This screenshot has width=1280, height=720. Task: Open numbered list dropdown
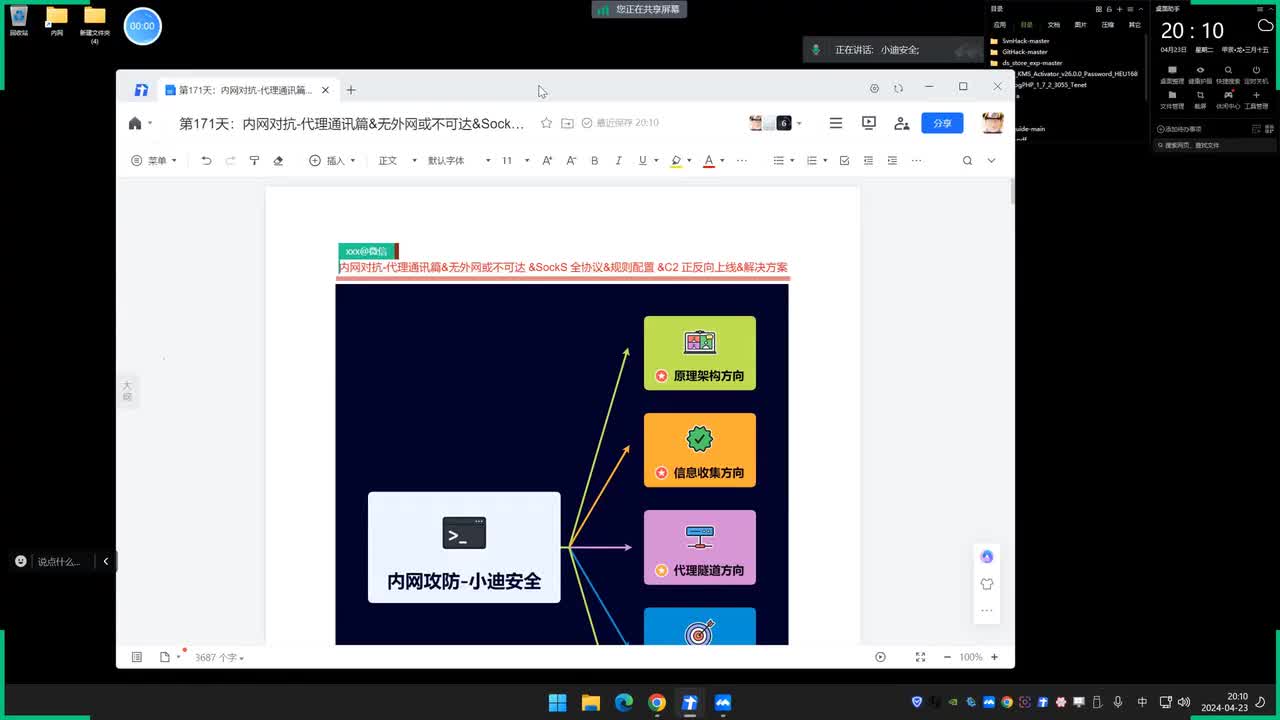[817, 160]
